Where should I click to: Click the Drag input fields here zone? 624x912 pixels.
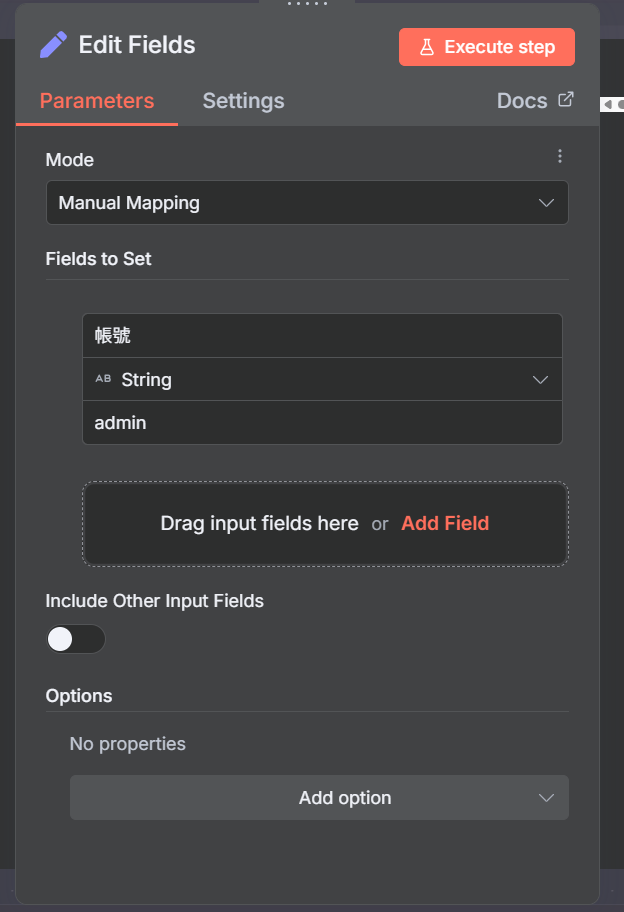259,523
